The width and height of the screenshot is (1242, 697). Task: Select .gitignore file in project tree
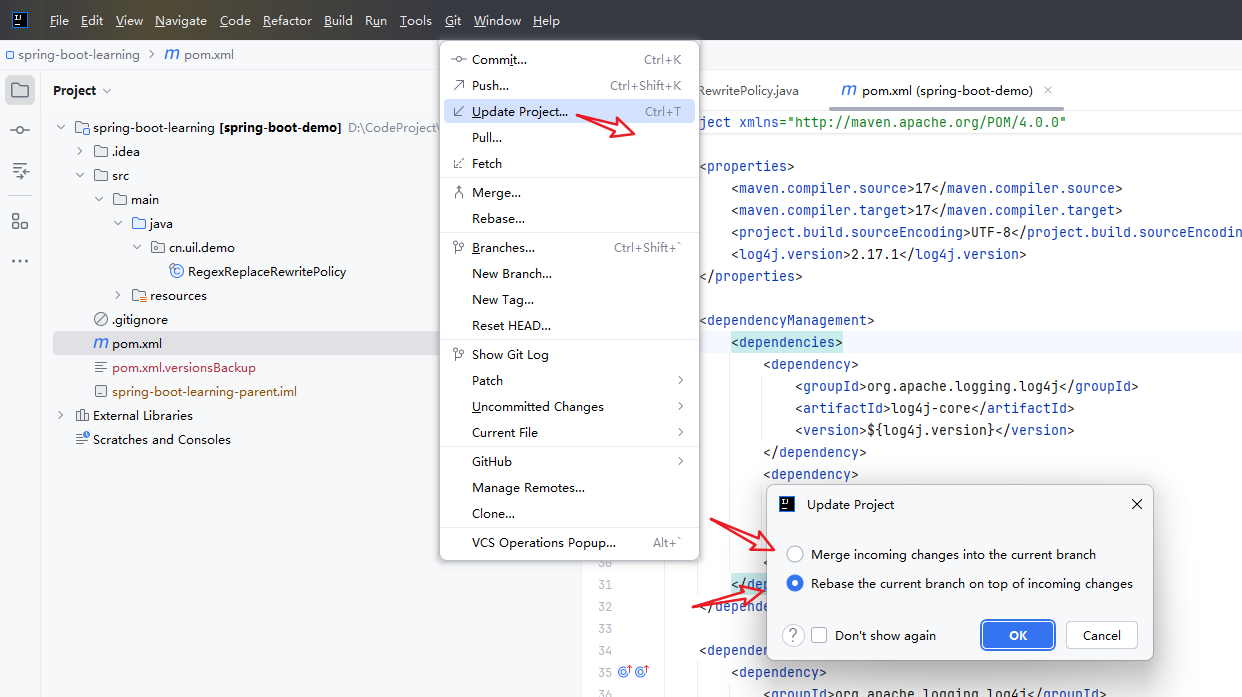(130, 320)
